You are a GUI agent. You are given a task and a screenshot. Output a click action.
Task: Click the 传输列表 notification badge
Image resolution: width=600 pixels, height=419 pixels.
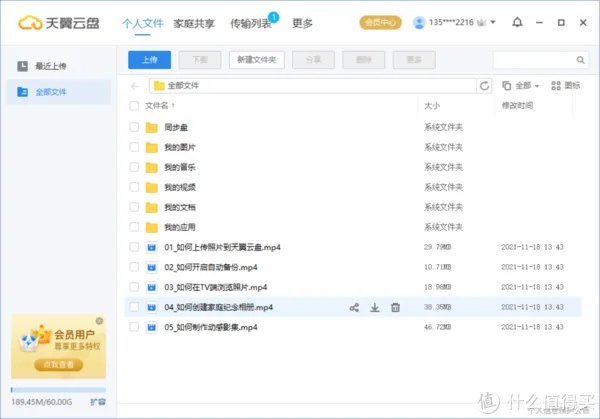pyautogui.click(x=274, y=17)
